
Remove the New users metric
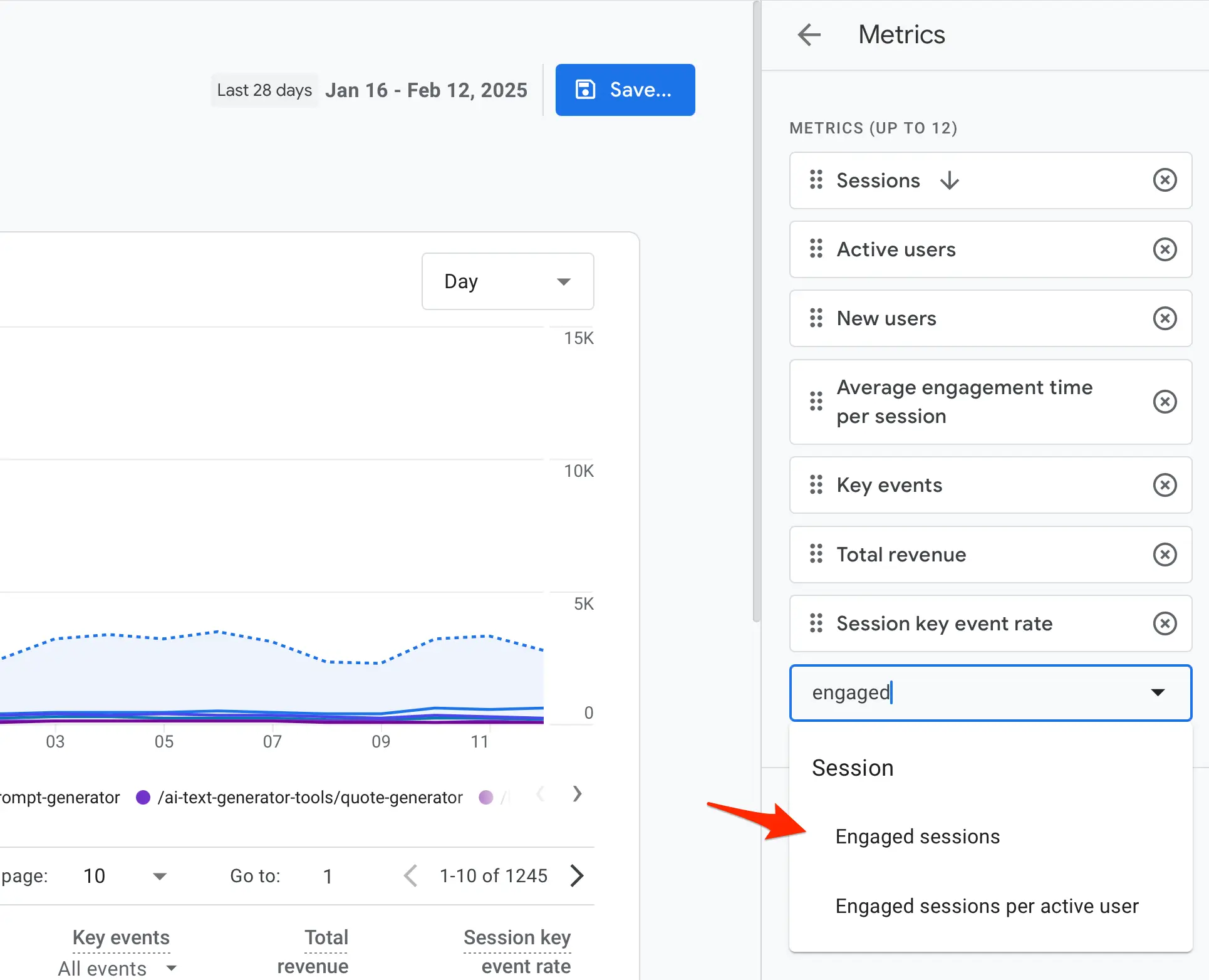pyautogui.click(x=1165, y=318)
